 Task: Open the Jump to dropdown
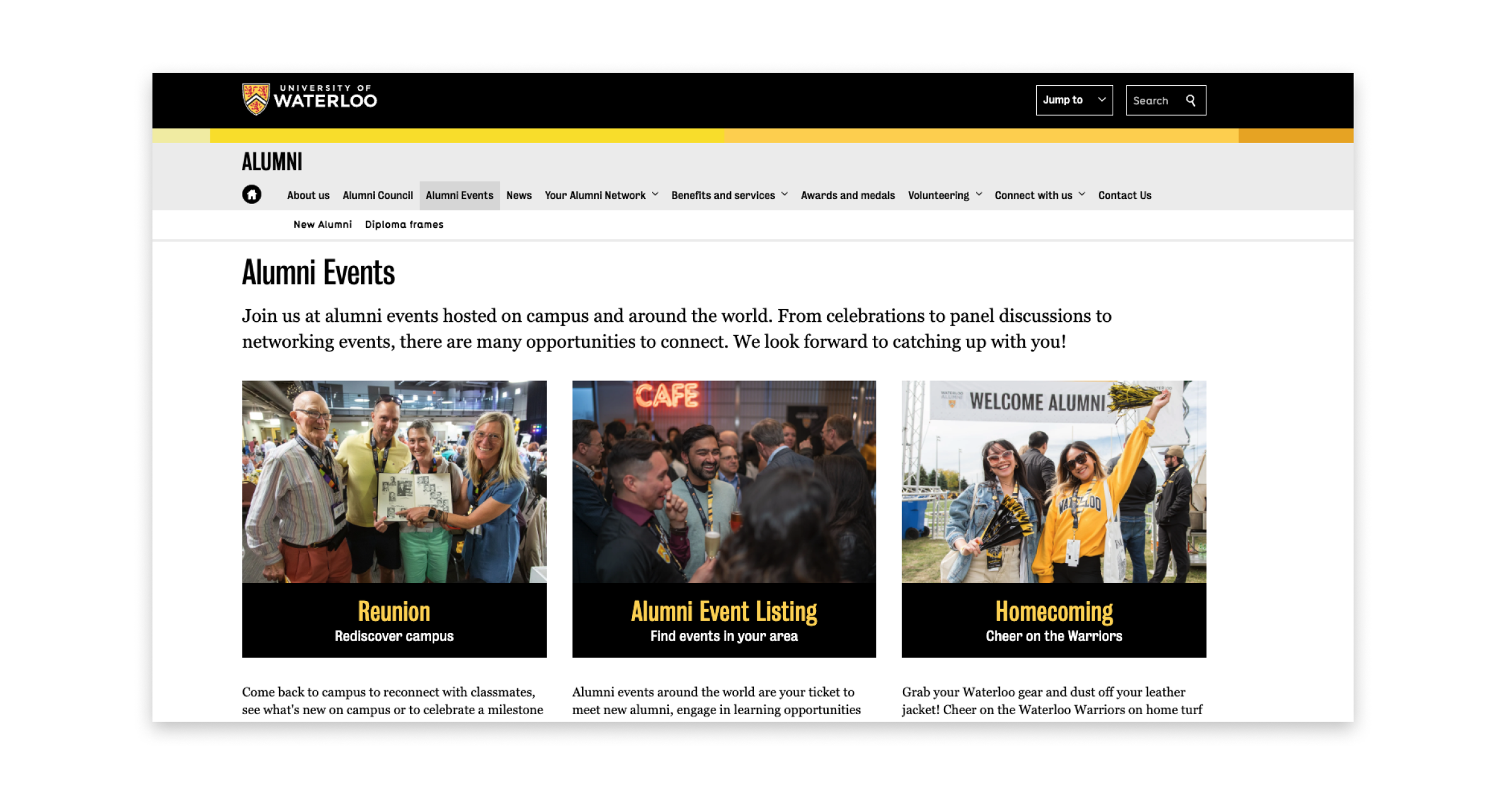coord(1074,100)
